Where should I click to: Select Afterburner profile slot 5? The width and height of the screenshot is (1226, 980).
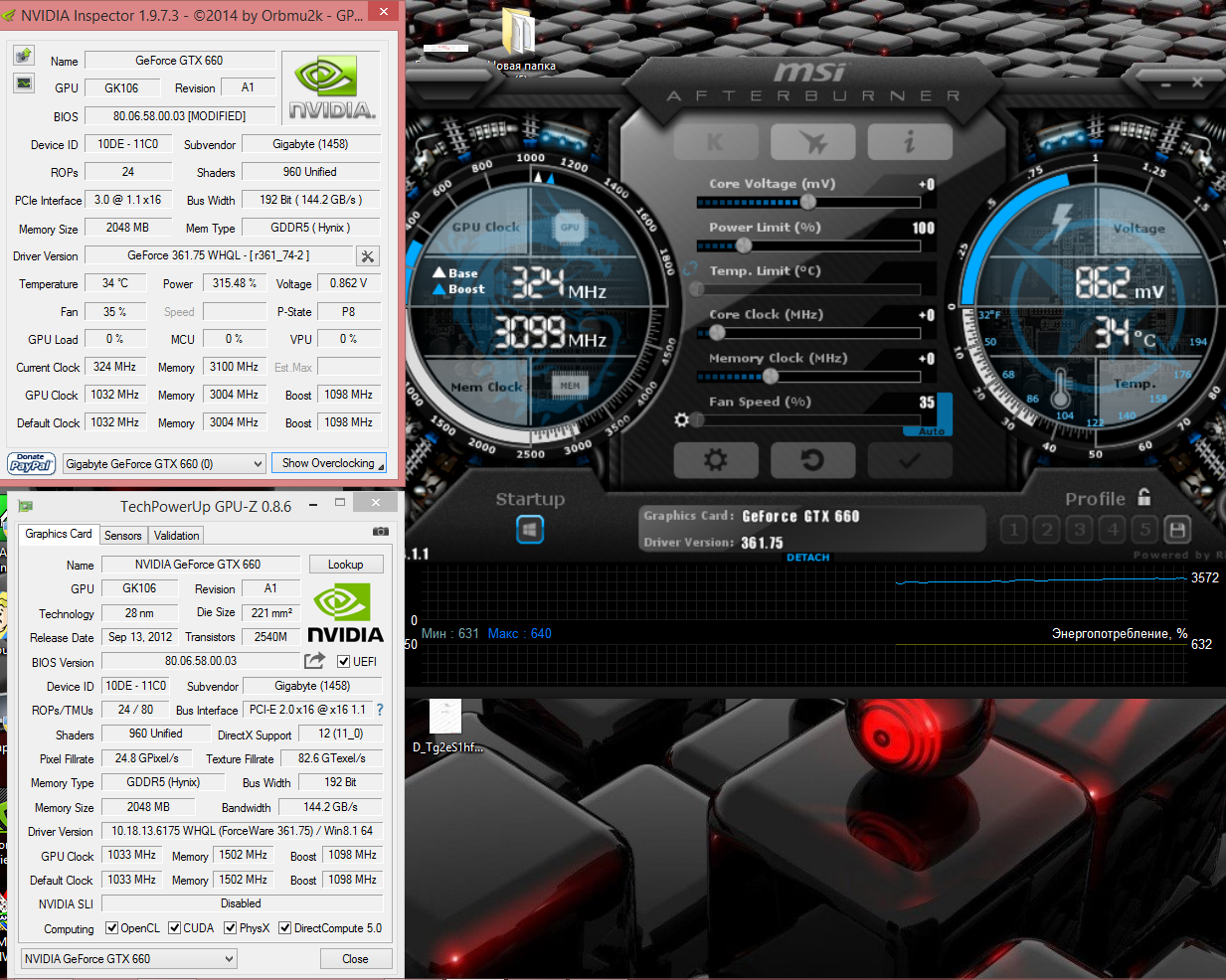1145,530
